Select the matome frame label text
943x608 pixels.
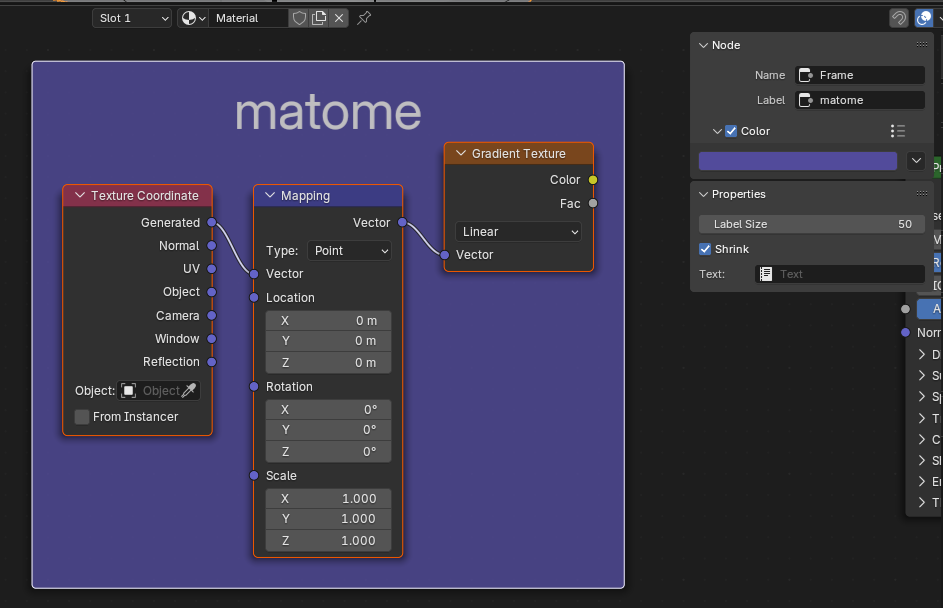click(328, 112)
